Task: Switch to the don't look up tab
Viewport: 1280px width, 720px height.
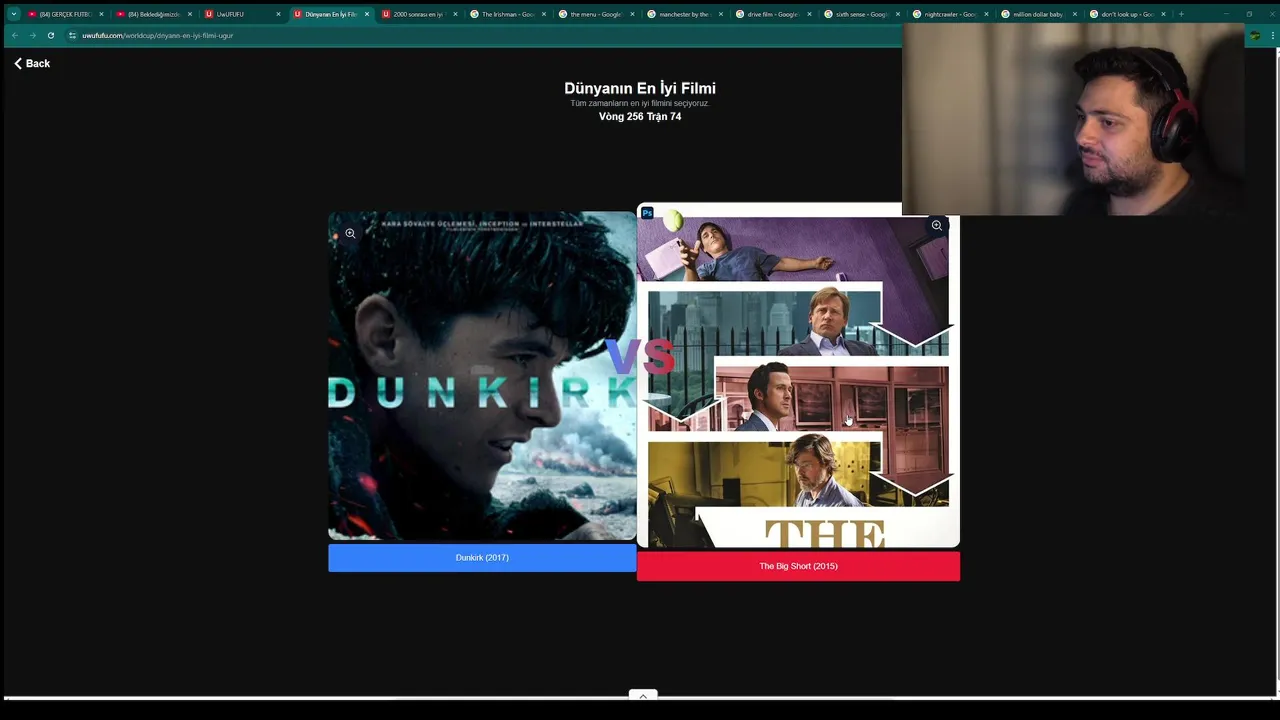Action: pos(1124,14)
